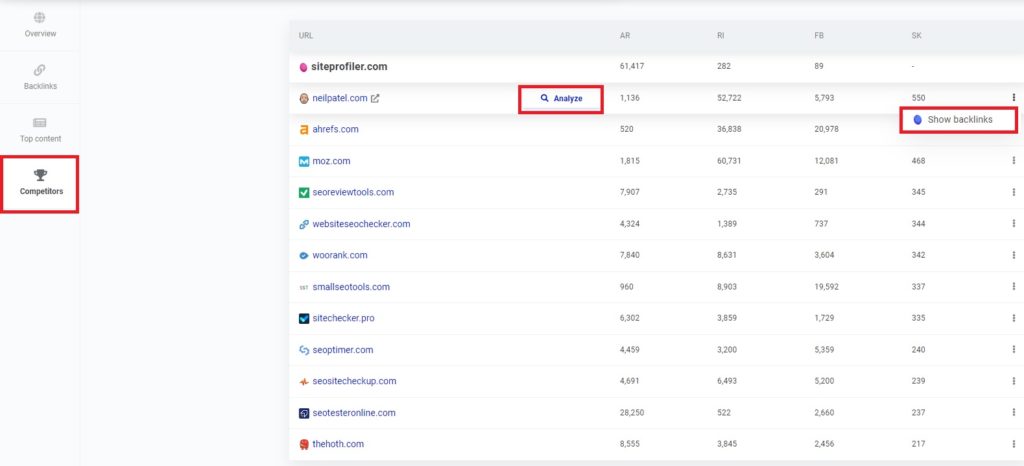Click the Analyze button for neilpatel.com

coord(561,99)
